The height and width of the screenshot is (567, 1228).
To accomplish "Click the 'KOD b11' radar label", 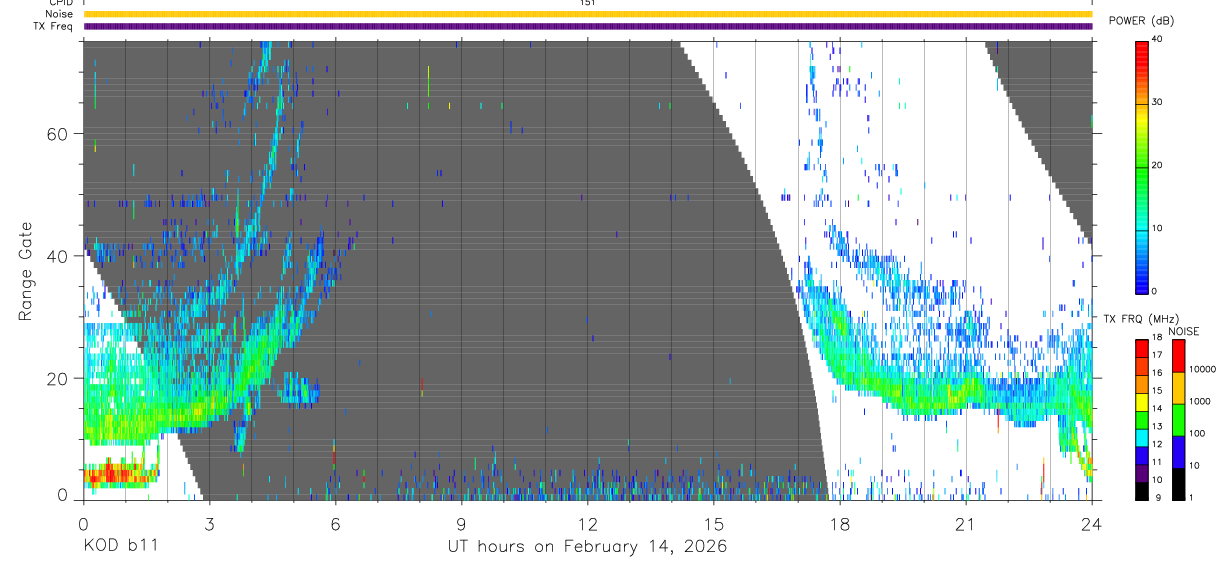I will pyautogui.click(x=120, y=546).
